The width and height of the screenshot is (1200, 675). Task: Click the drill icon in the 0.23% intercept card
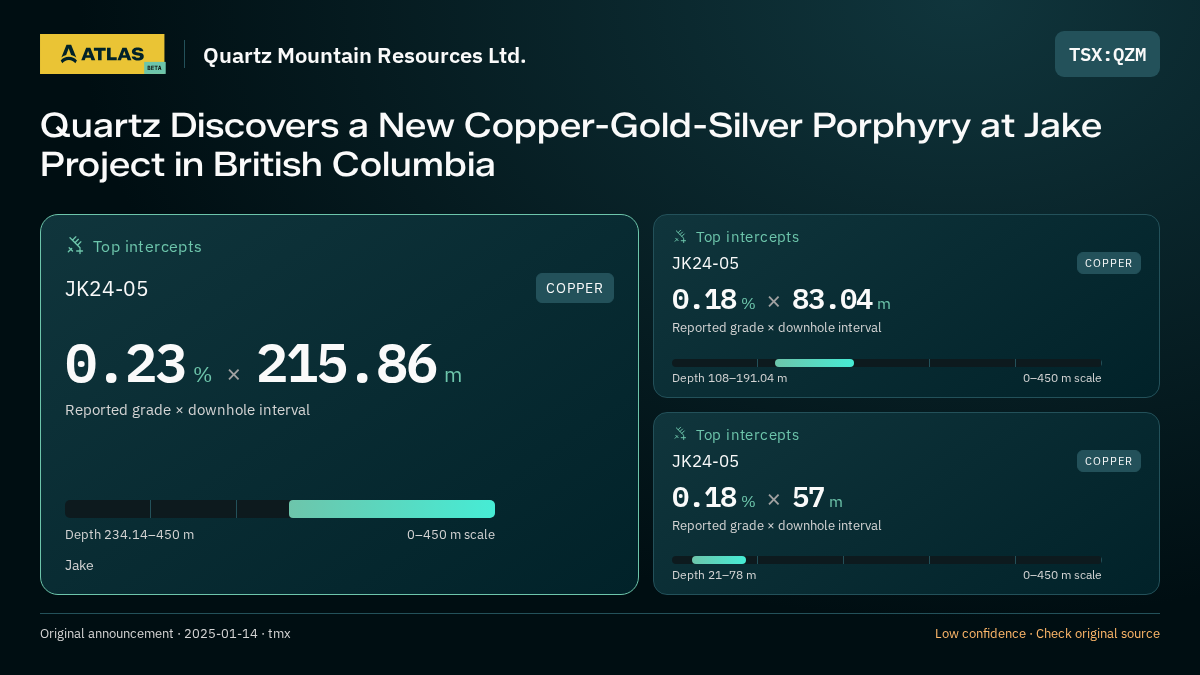pyautogui.click(x=75, y=245)
